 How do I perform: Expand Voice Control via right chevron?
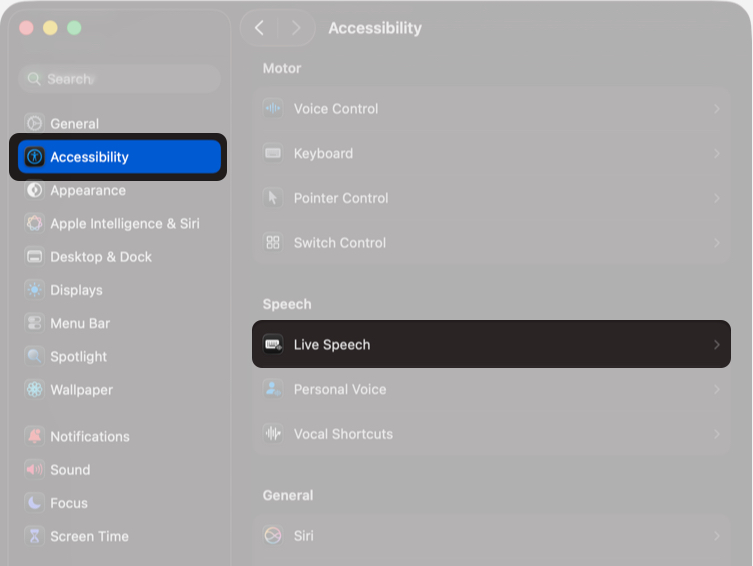click(716, 109)
